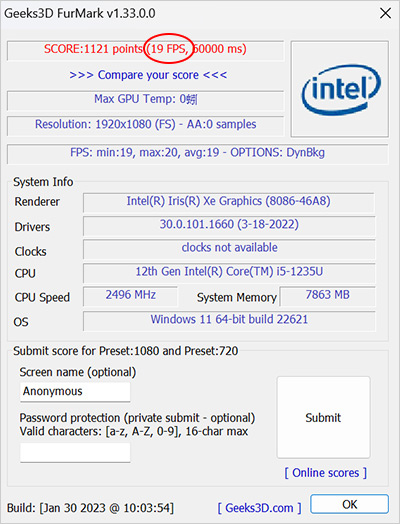
Task: Open the Online scores link
Action: [326, 473]
